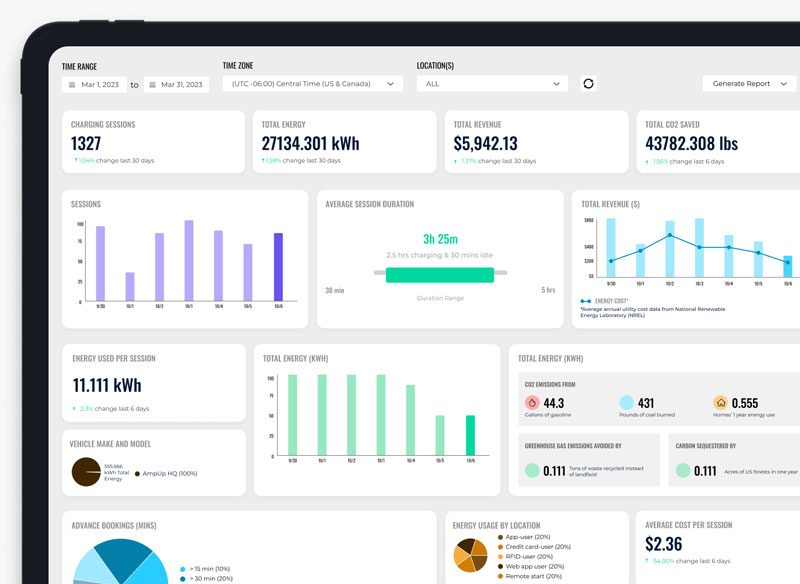Click the > 15 min (10%) legend entry

click(205, 569)
